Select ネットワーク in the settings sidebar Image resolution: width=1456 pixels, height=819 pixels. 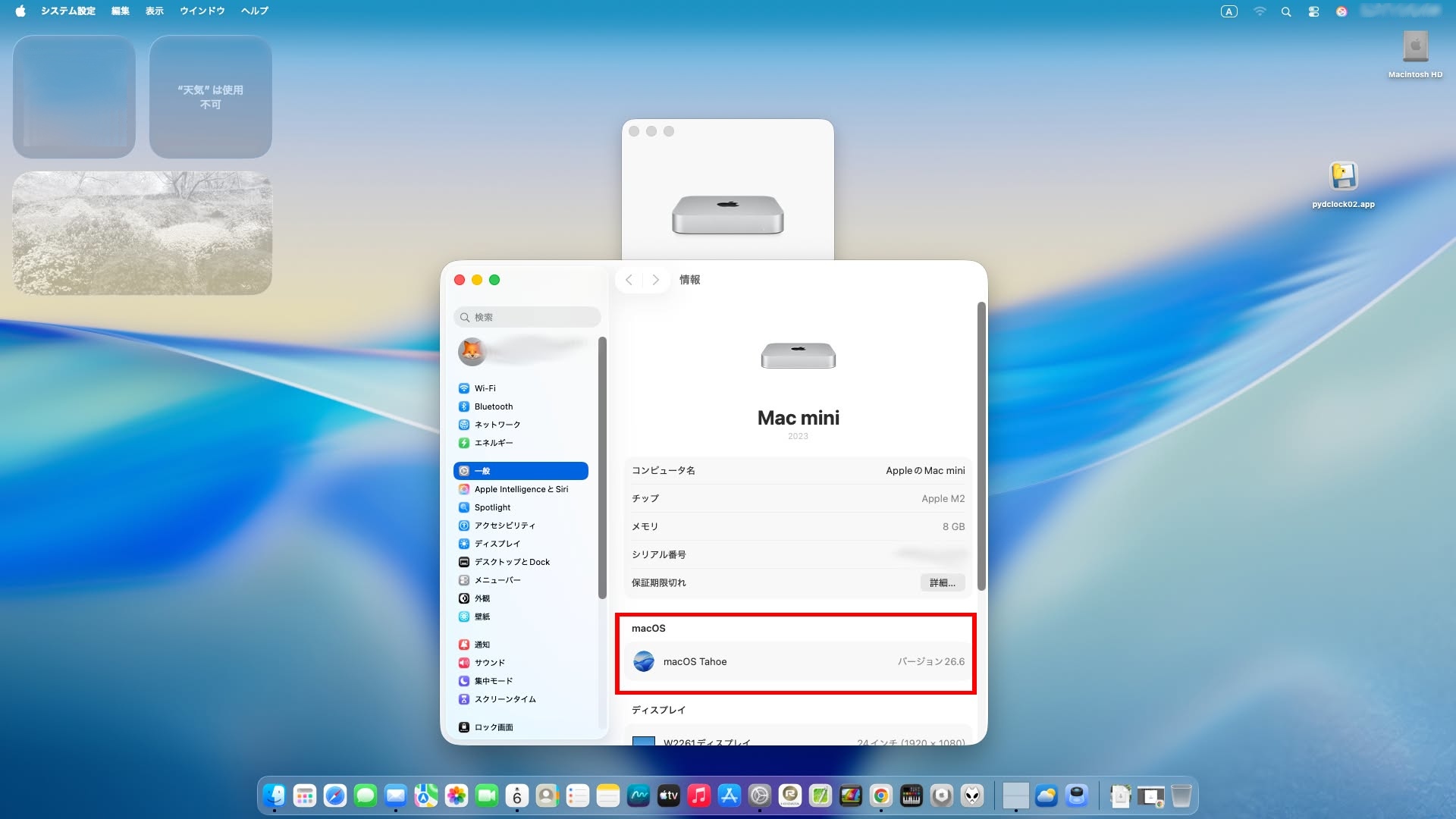[x=521, y=425]
